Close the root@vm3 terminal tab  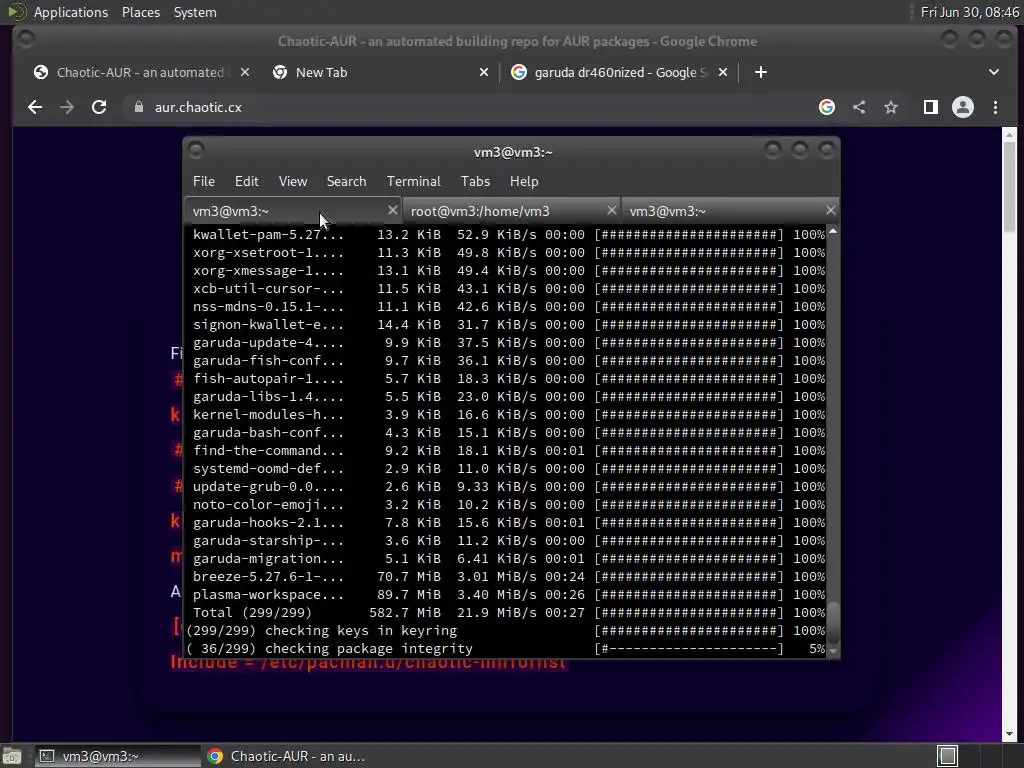(x=611, y=210)
